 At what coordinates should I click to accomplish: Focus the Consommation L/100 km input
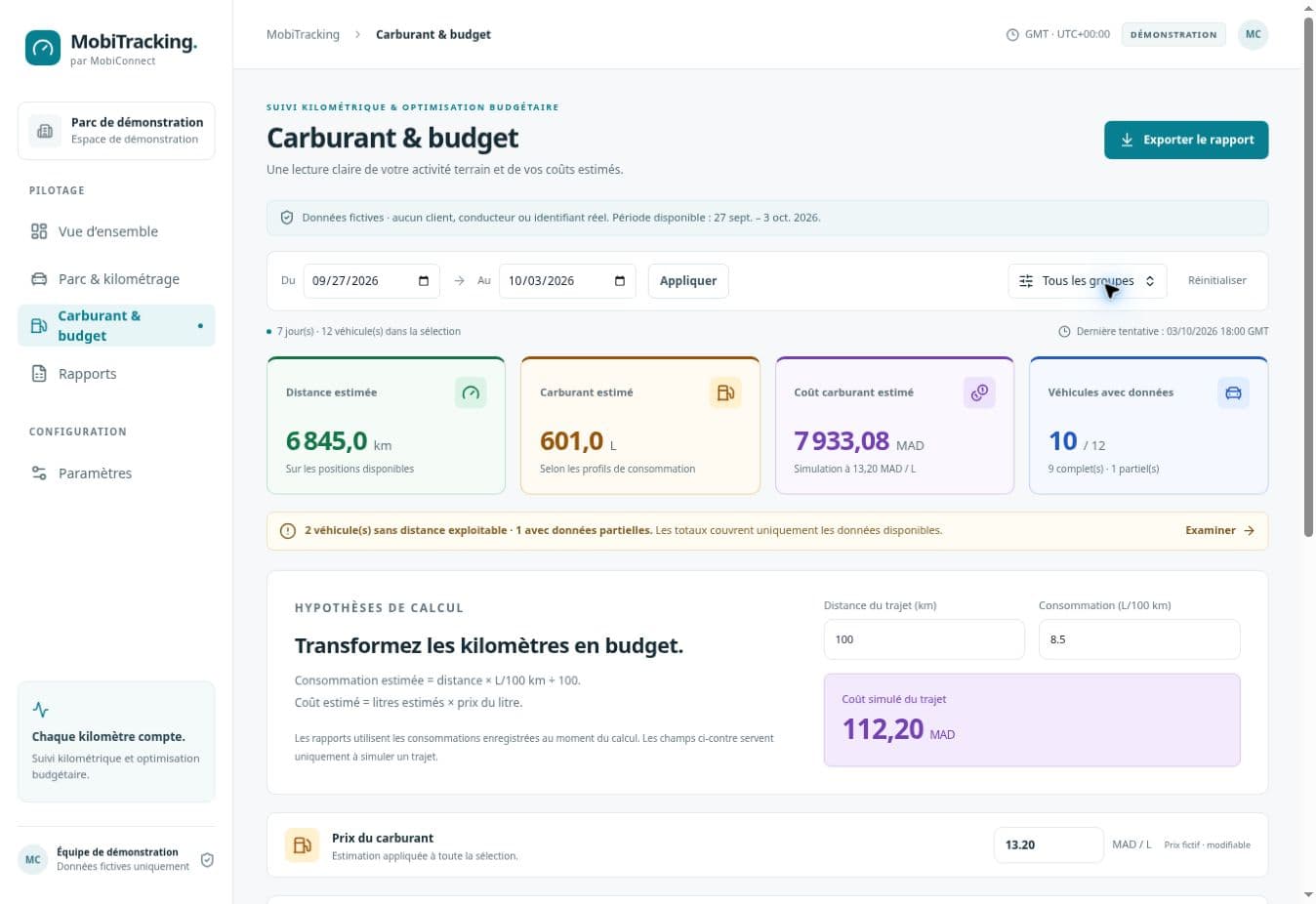coord(1139,639)
